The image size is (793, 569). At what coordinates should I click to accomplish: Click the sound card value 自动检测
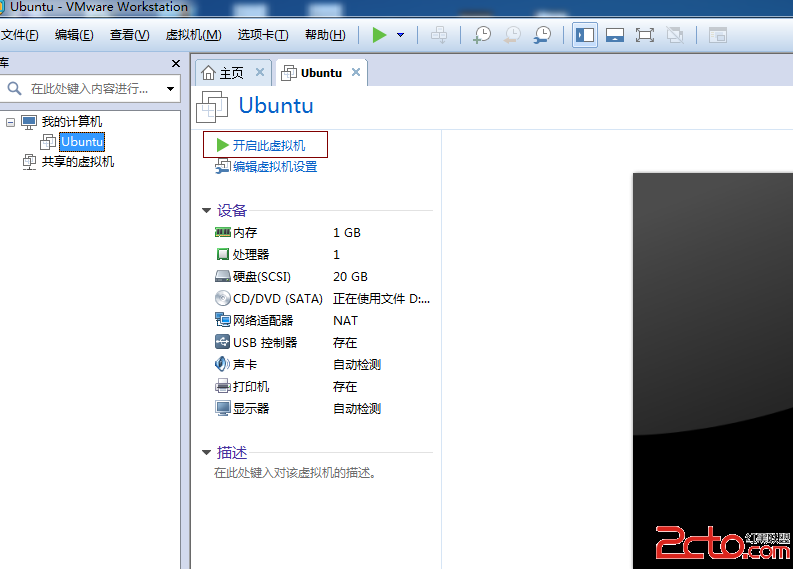(x=357, y=365)
